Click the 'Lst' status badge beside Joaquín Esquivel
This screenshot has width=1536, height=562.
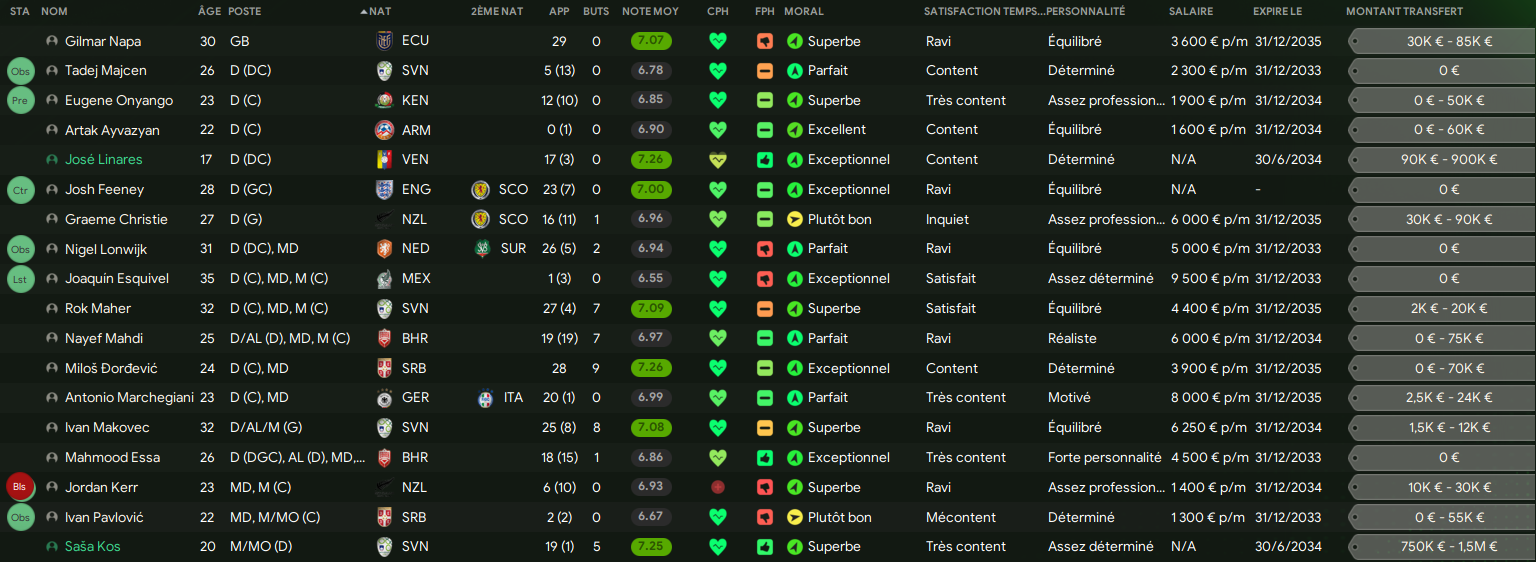(x=20, y=279)
